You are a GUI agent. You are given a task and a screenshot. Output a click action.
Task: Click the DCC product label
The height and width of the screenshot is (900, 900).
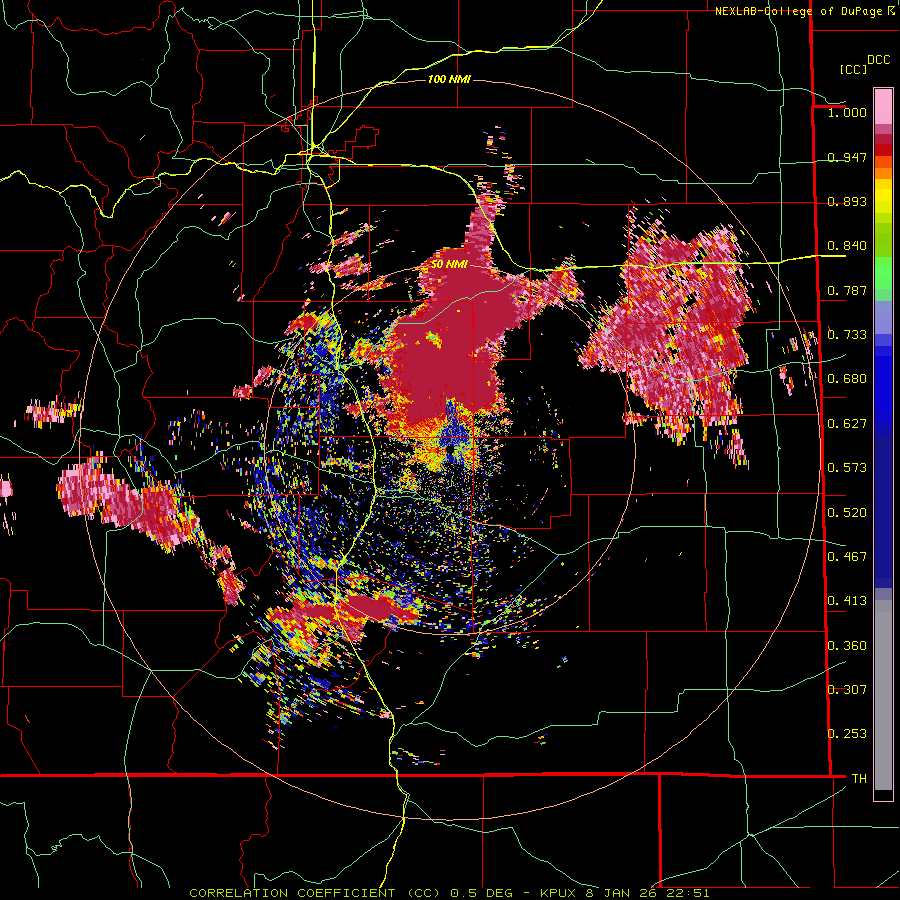(879, 60)
